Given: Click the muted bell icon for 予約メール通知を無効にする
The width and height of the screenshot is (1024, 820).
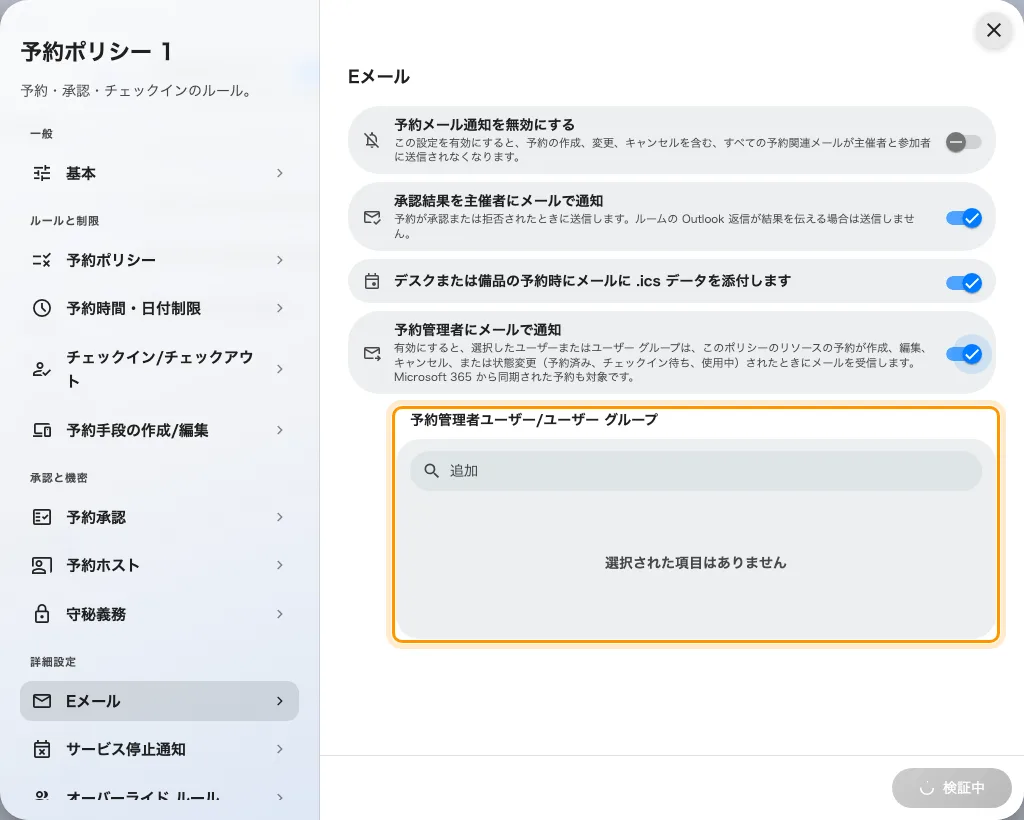Looking at the screenshot, I should 372,140.
